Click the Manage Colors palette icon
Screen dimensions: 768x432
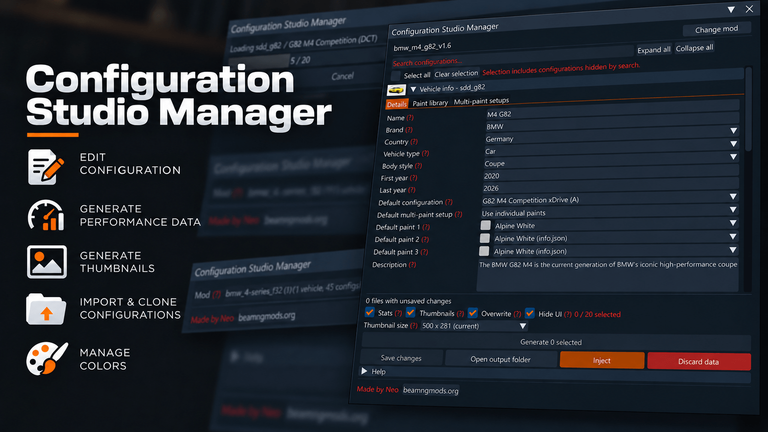coord(47,359)
